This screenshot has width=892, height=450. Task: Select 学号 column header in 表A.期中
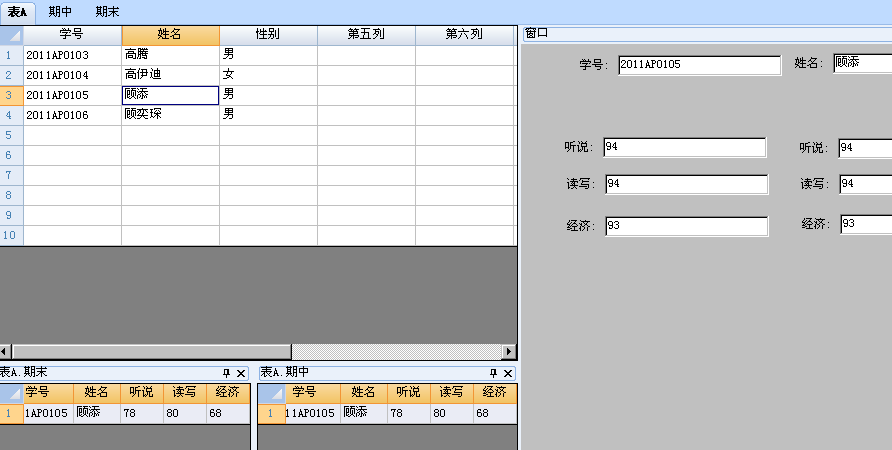(312, 394)
